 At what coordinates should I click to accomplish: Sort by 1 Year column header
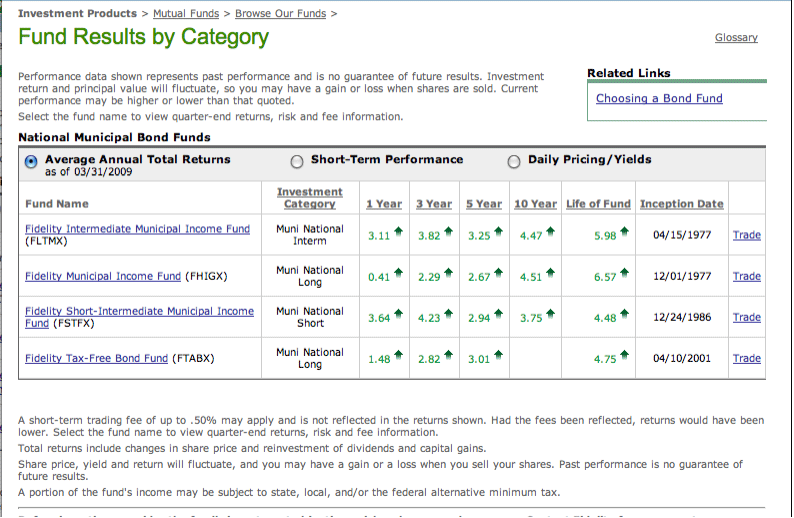(x=384, y=204)
